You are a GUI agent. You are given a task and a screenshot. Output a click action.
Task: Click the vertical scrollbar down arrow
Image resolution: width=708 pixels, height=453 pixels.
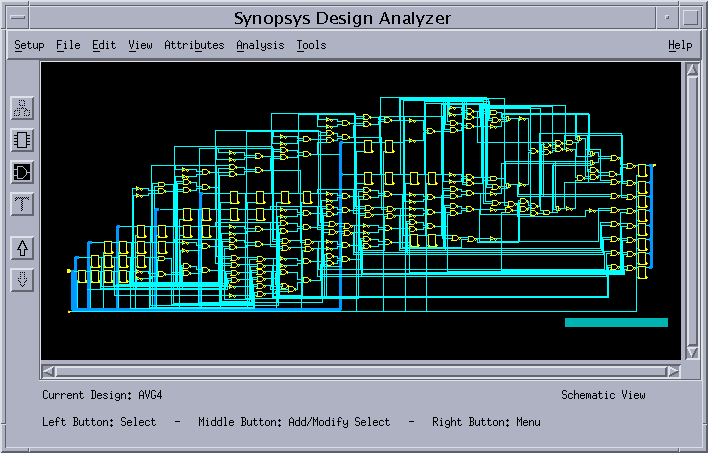(692, 353)
